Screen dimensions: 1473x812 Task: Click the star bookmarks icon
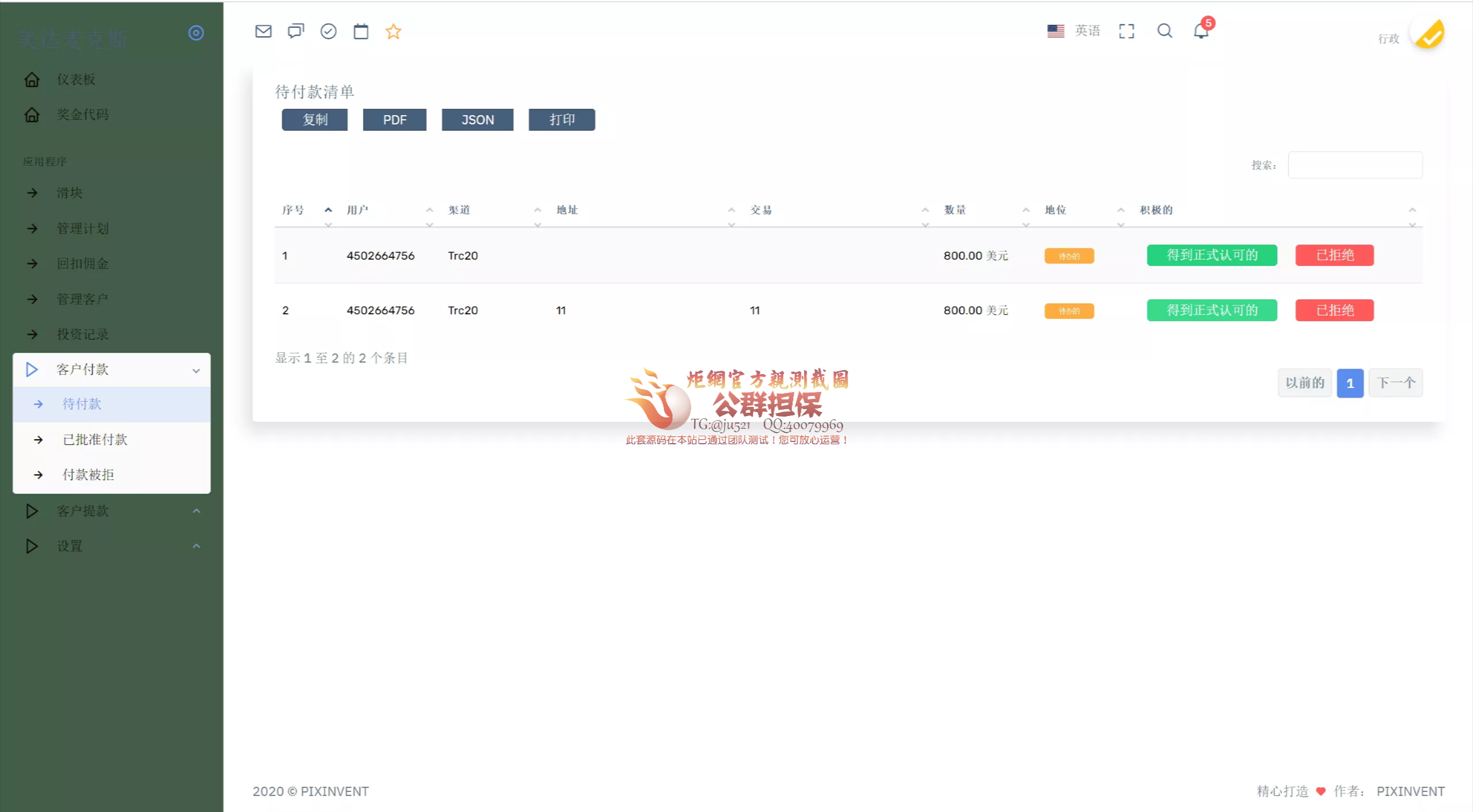tap(394, 31)
